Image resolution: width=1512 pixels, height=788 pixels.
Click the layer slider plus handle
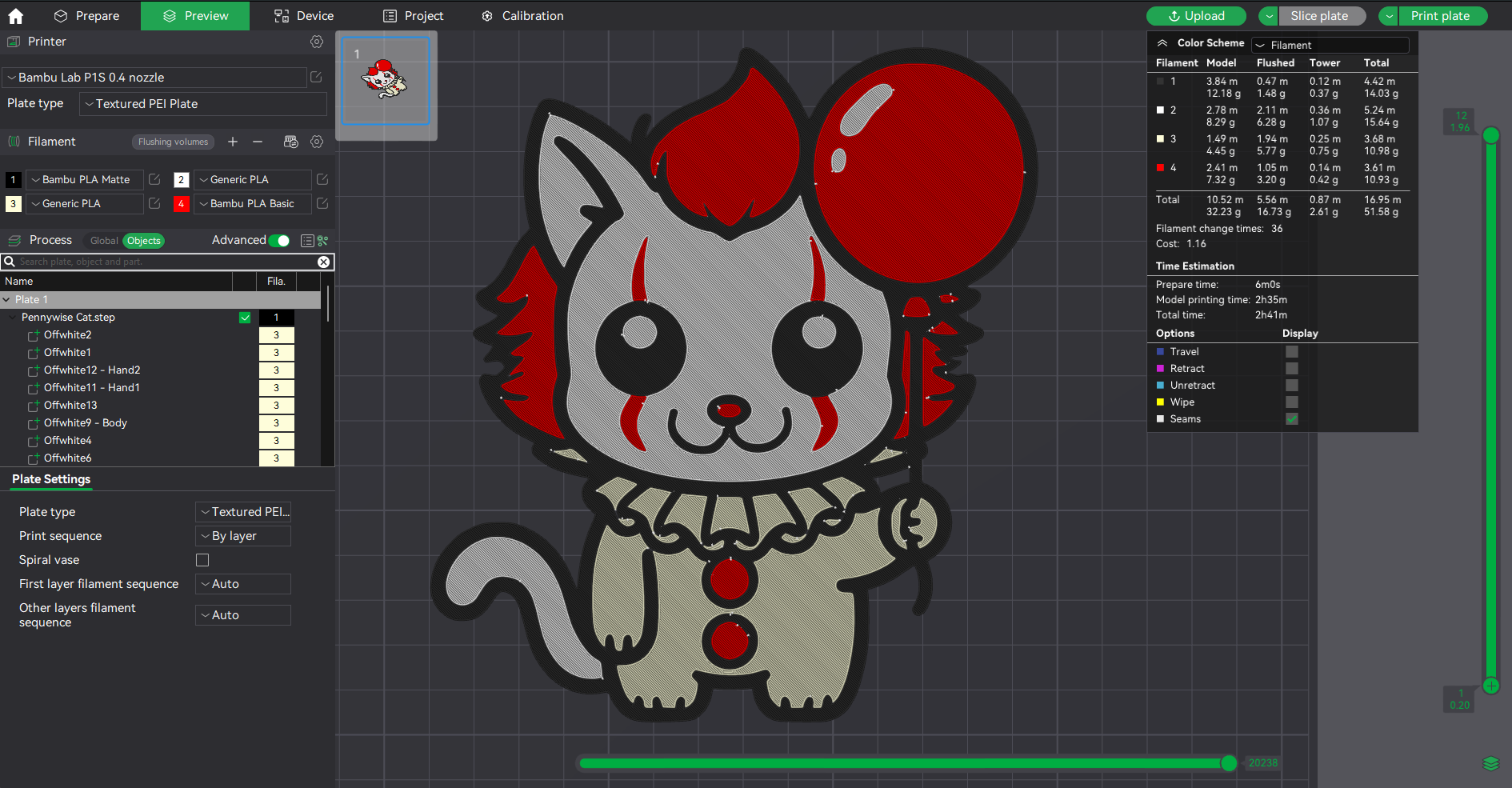point(1491,686)
